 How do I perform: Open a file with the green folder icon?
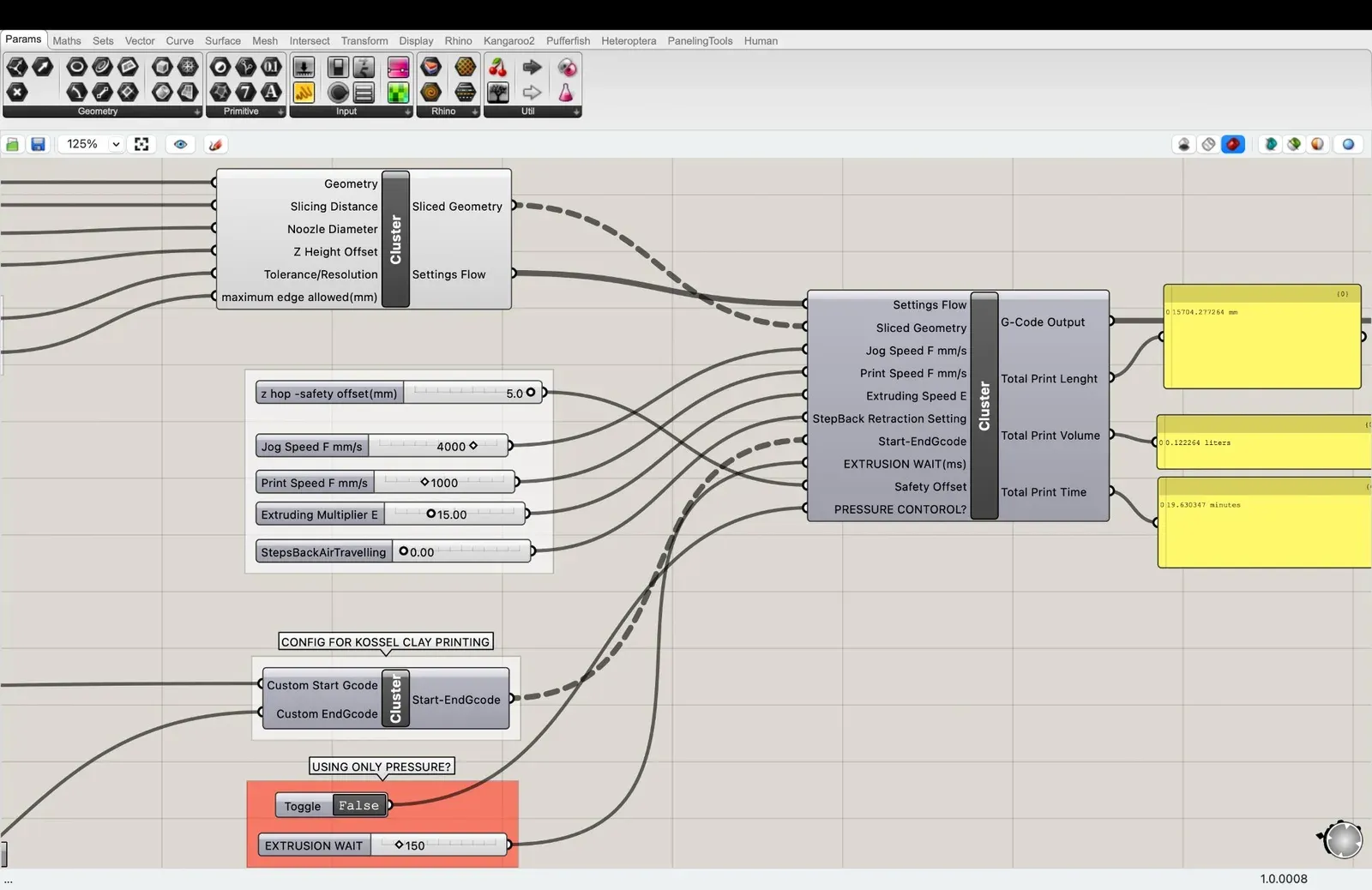pyautogui.click(x=13, y=144)
